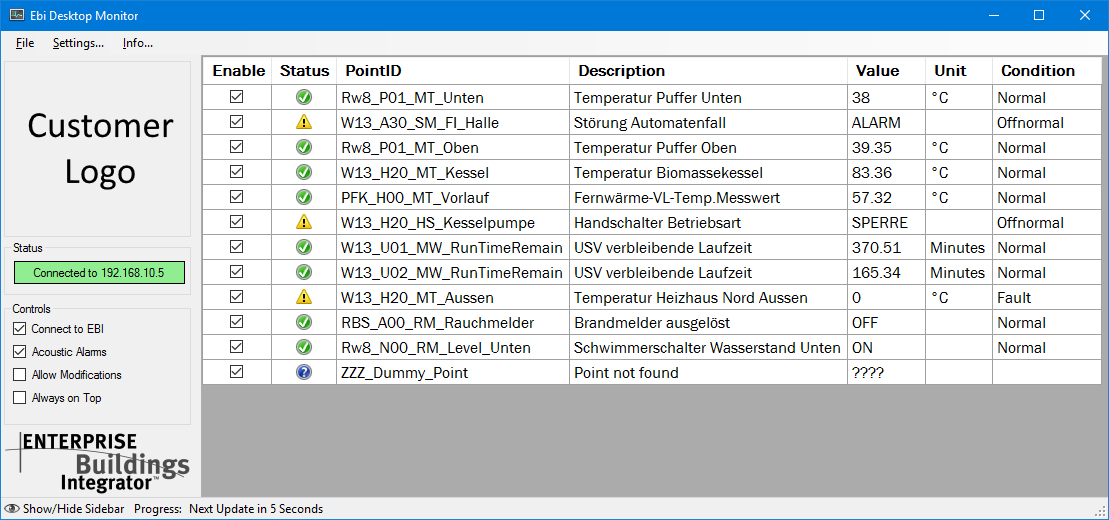
Task: Uncheck Enable box for PFK_H00_MT_Vorlauf
Action: 237,197
